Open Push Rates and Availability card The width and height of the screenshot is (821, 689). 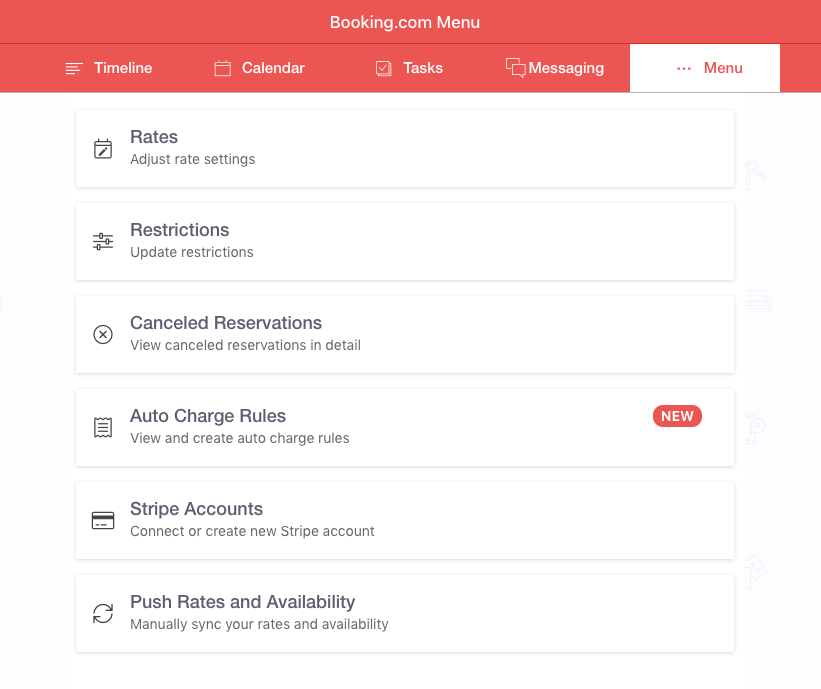coord(405,613)
